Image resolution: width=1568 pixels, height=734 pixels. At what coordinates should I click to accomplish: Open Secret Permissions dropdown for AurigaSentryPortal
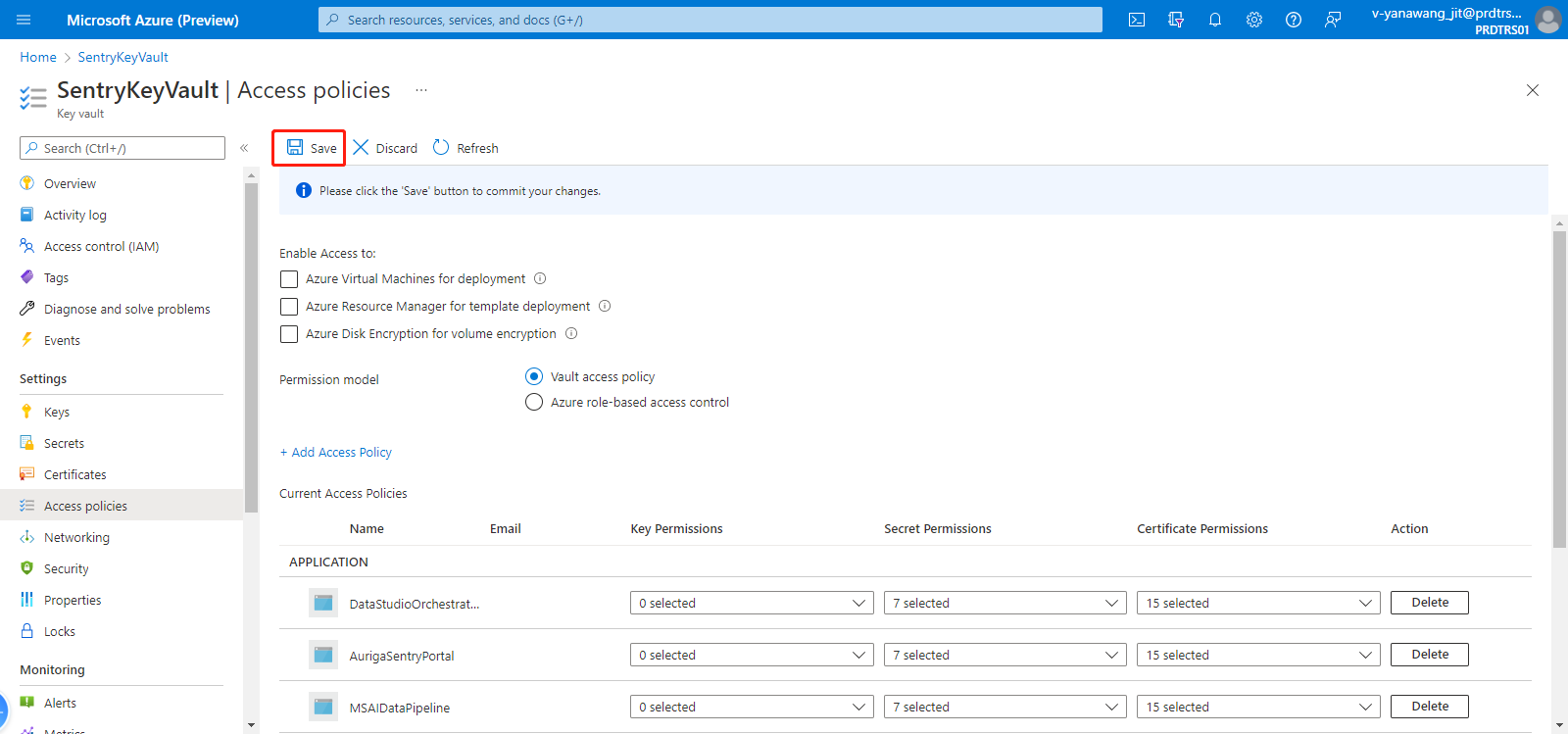[1005, 655]
